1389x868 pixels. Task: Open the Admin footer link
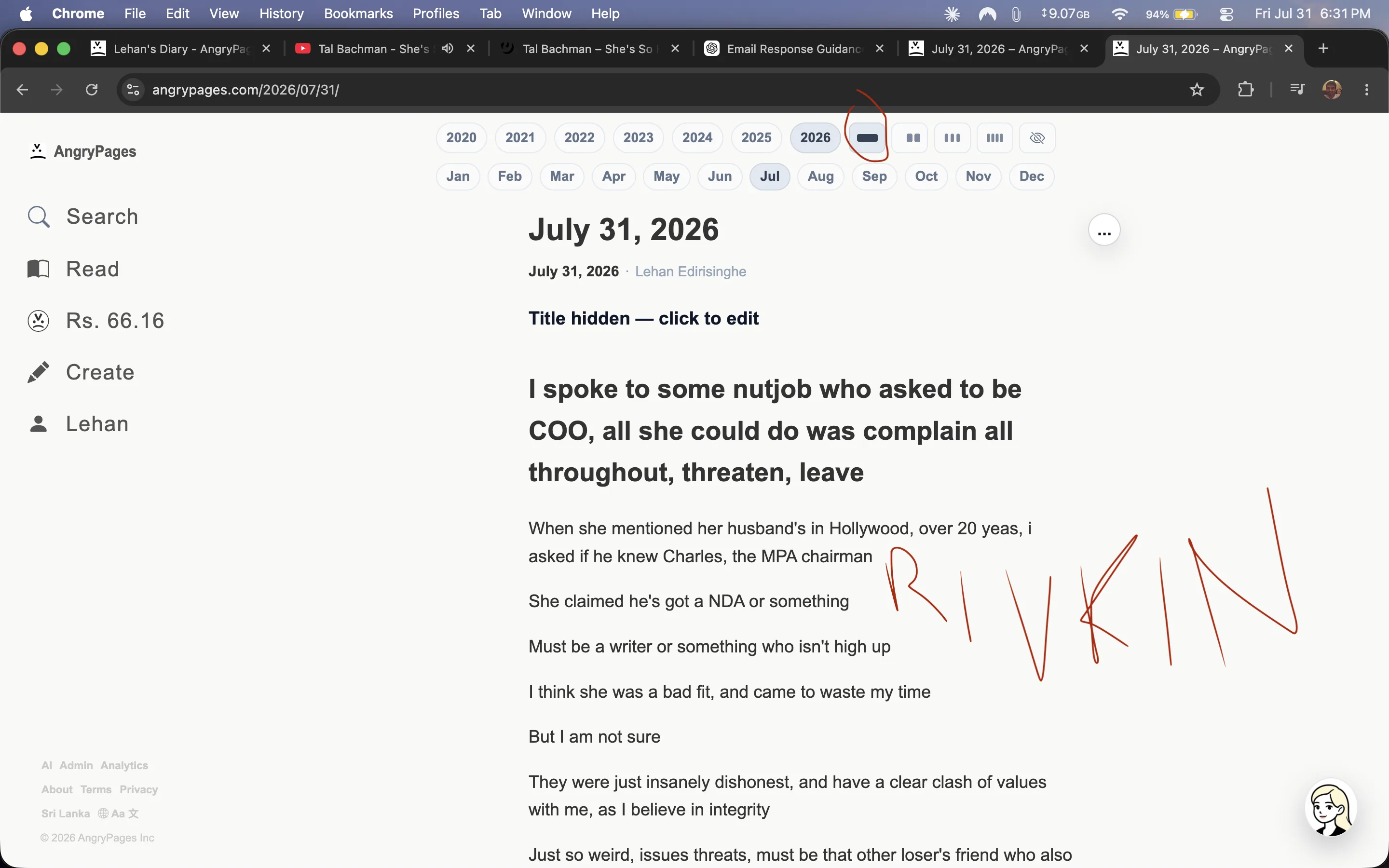tap(76, 765)
